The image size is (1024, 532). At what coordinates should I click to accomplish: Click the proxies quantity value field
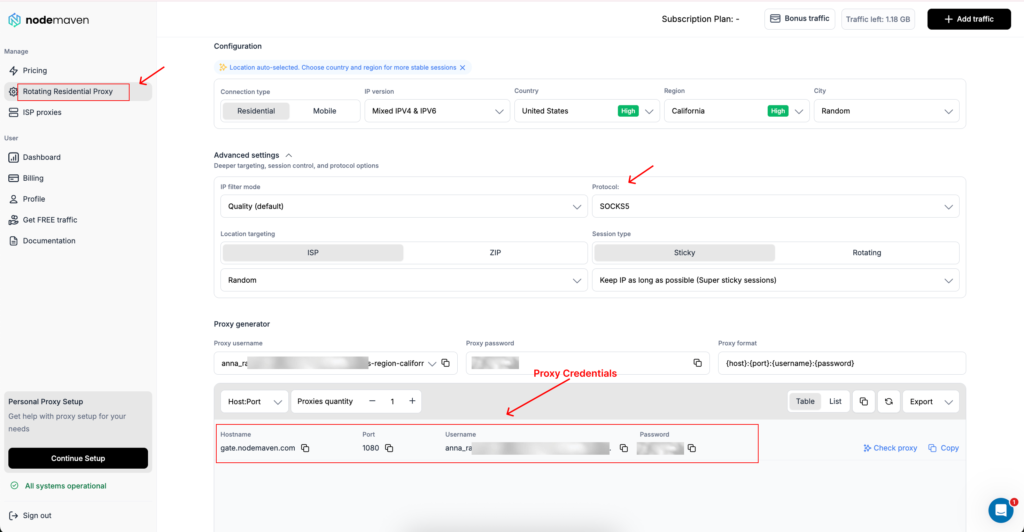coord(392,401)
